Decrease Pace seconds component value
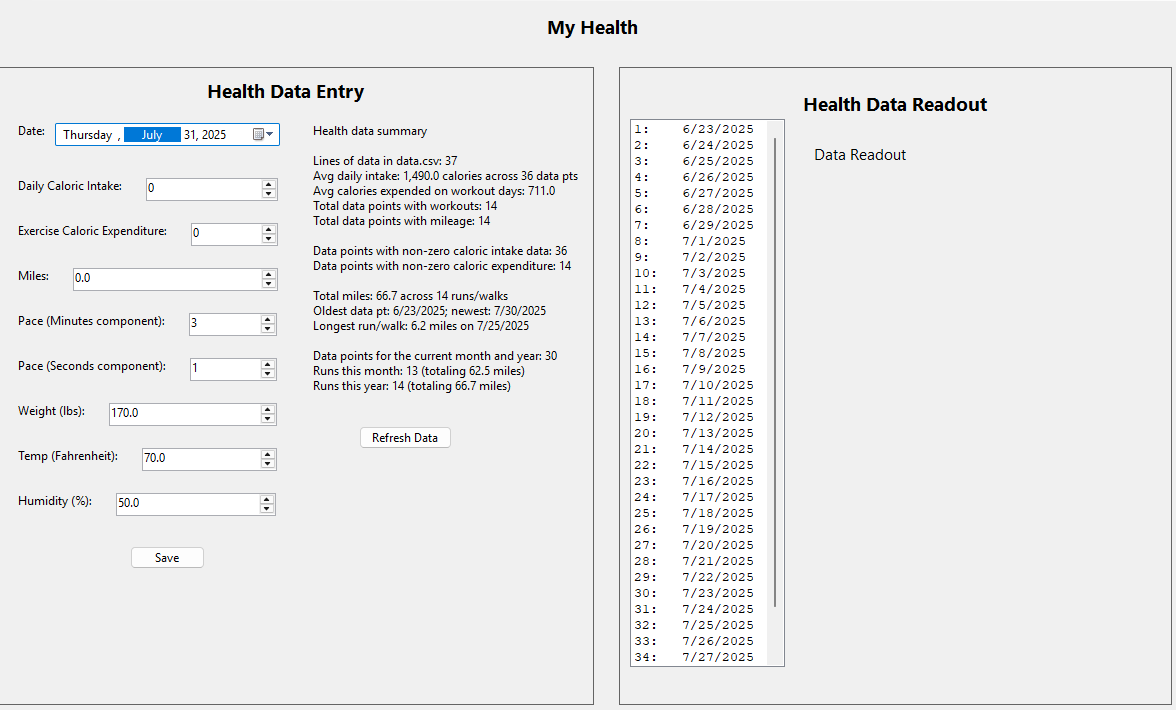 click(268, 373)
